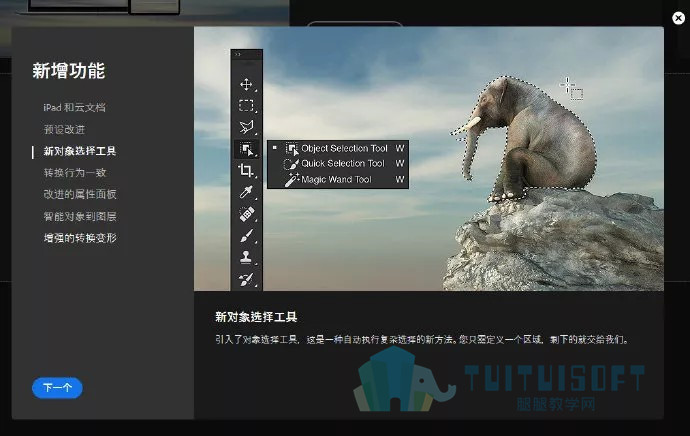
Task: Open the iPad 和云文档 feature item
Action: coord(74,107)
